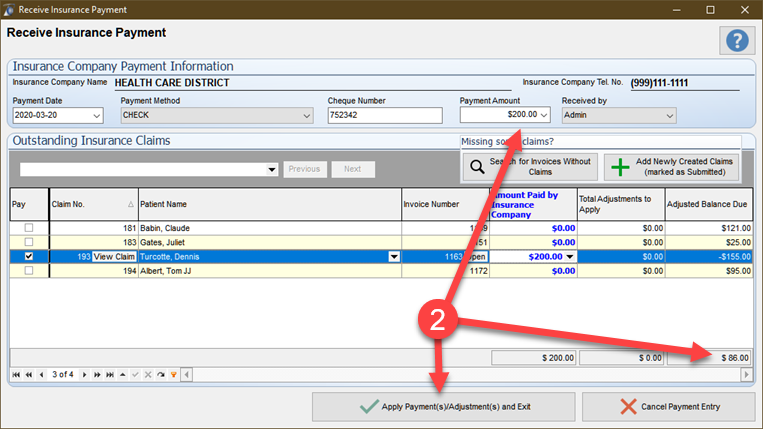Go to previous record arrow in navigator

click(40, 375)
